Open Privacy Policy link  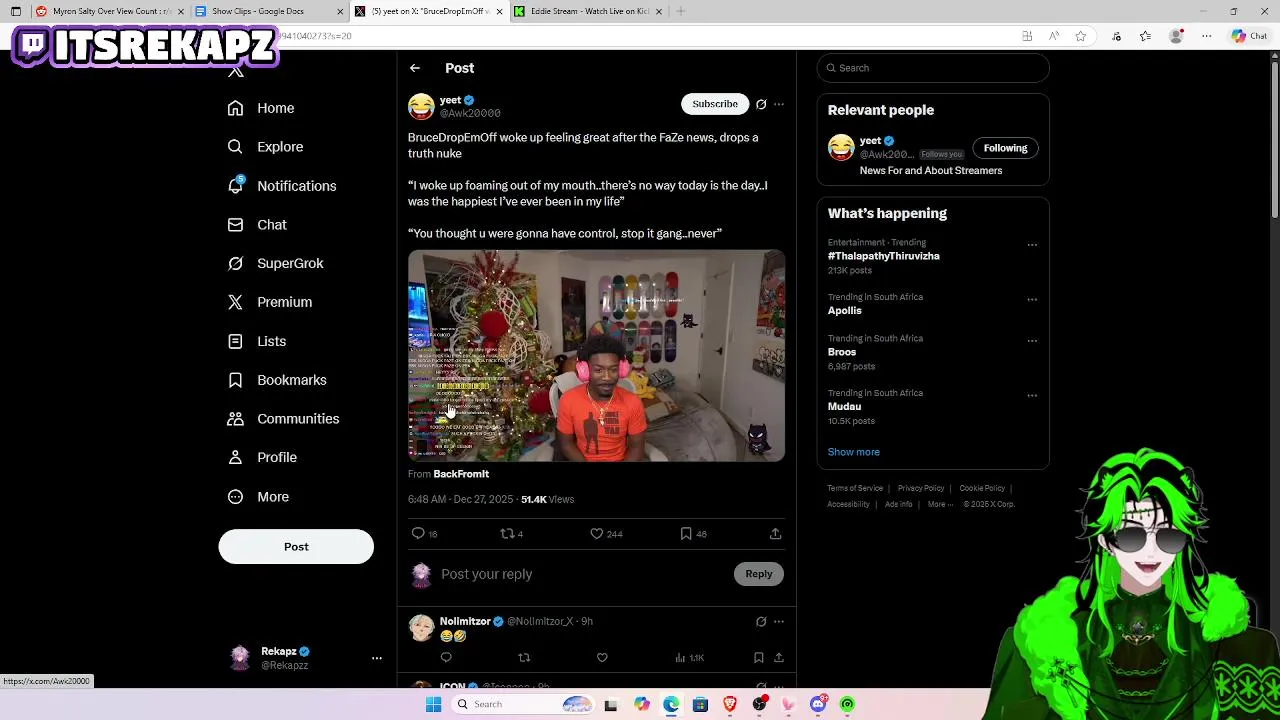tap(921, 488)
